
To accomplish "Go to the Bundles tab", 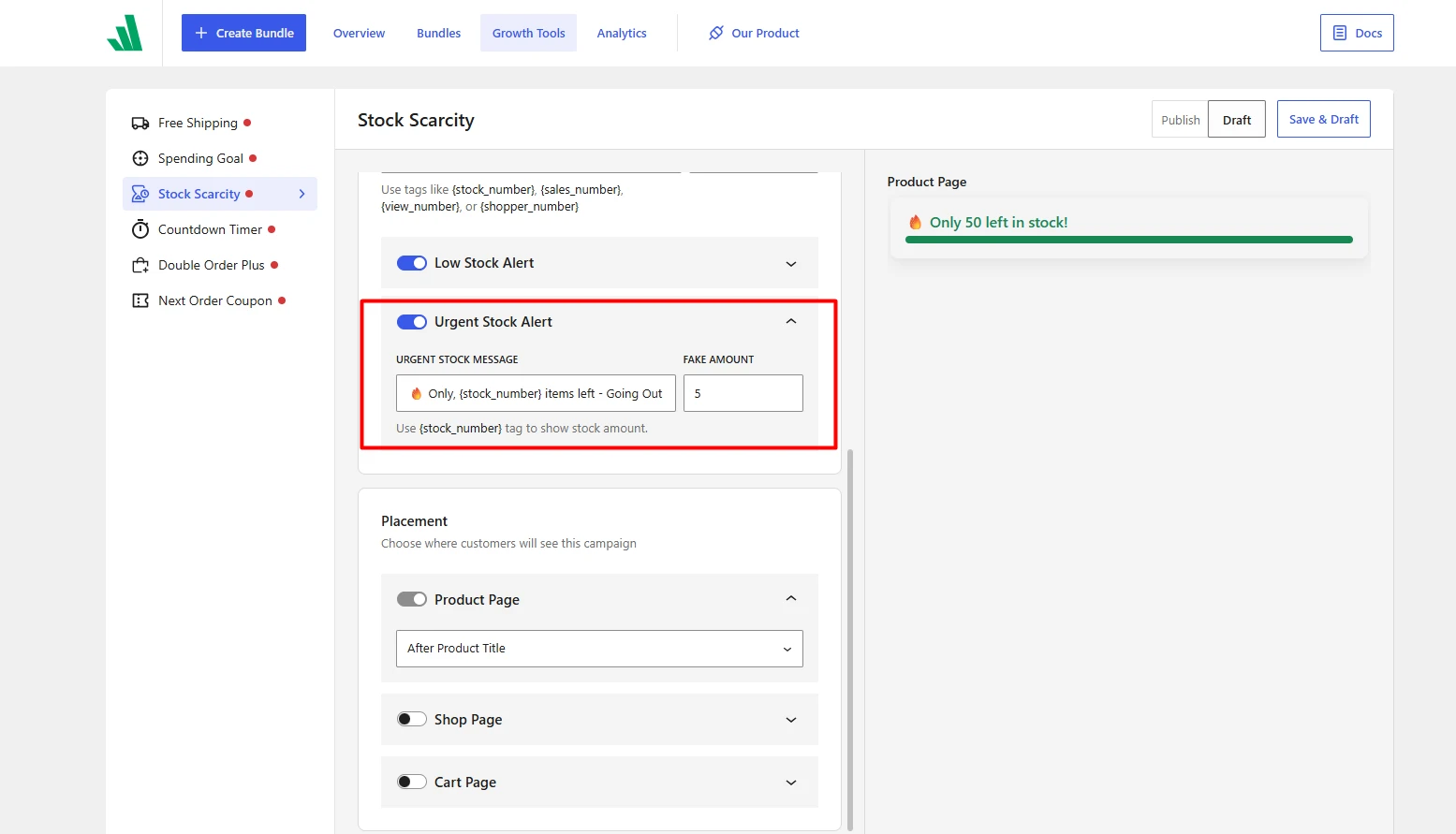I will pos(438,33).
